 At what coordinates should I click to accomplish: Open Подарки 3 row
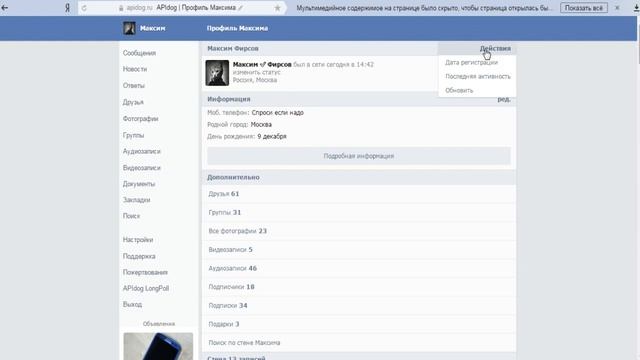[x=359, y=324]
